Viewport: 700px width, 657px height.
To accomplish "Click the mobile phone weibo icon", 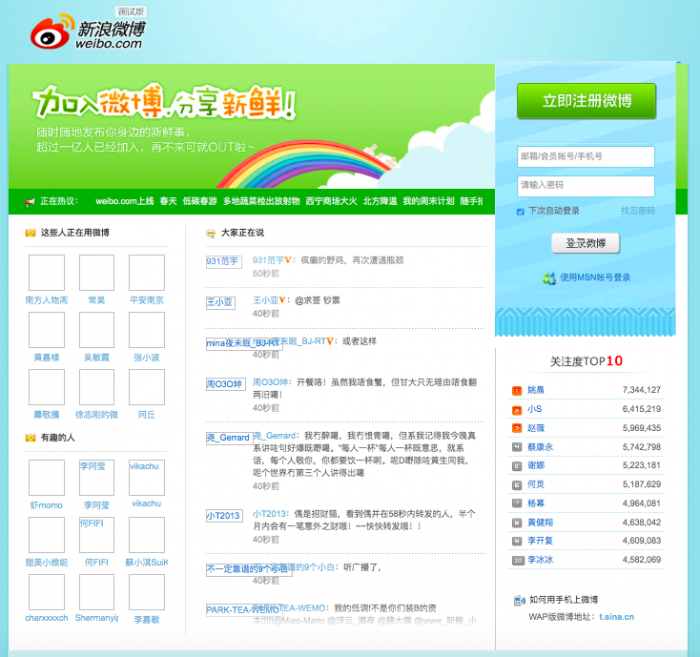I will (519, 600).
